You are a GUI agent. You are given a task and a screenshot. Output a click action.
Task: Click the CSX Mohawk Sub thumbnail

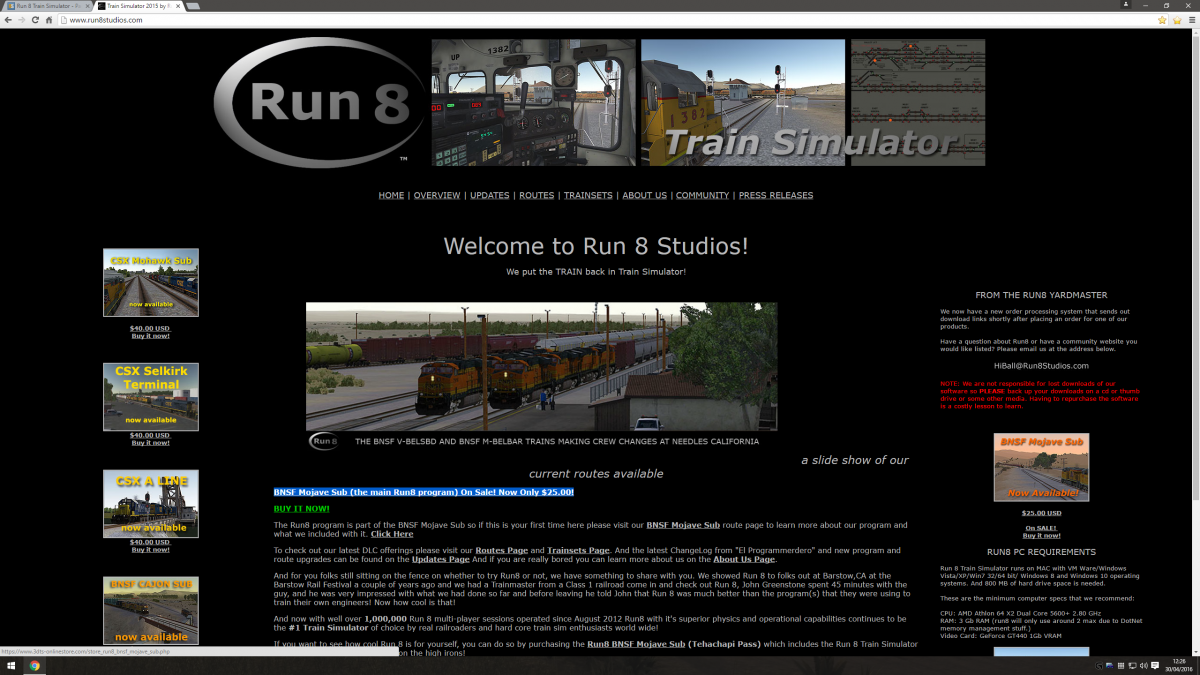[x=151, y=283]
